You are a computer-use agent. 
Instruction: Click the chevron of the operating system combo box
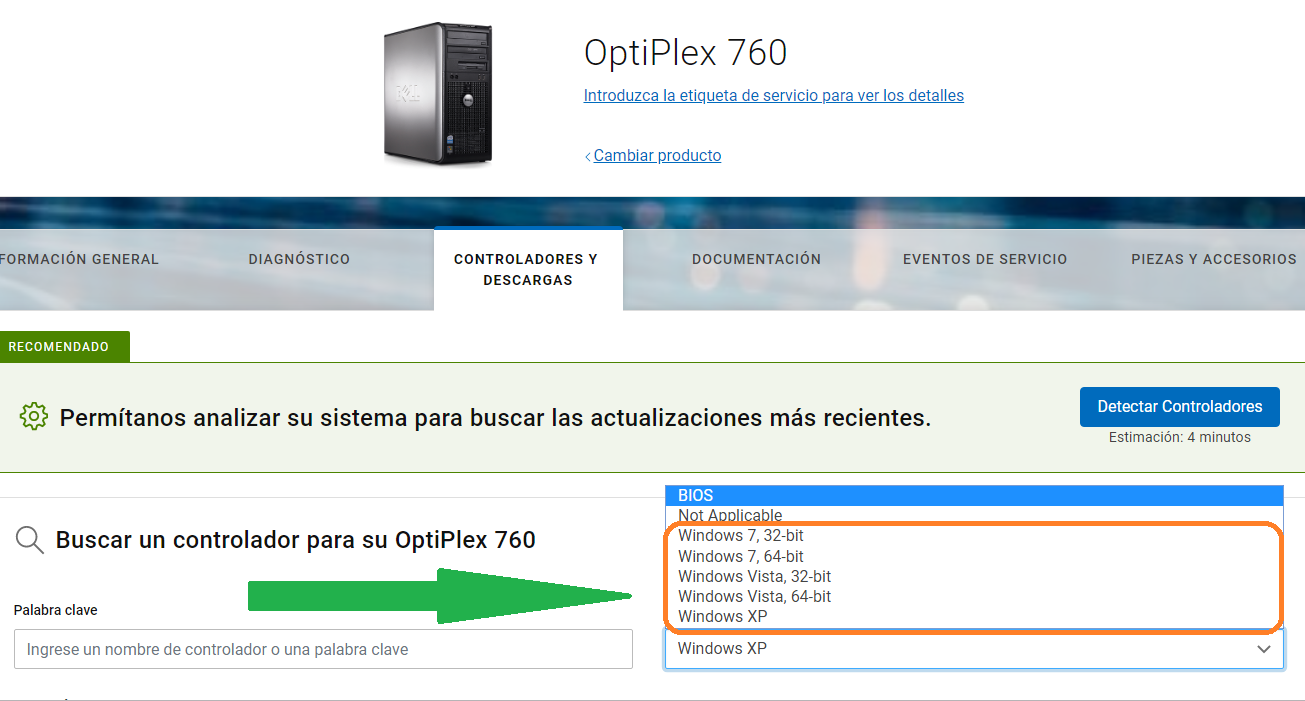click(x=1265, y=649)
